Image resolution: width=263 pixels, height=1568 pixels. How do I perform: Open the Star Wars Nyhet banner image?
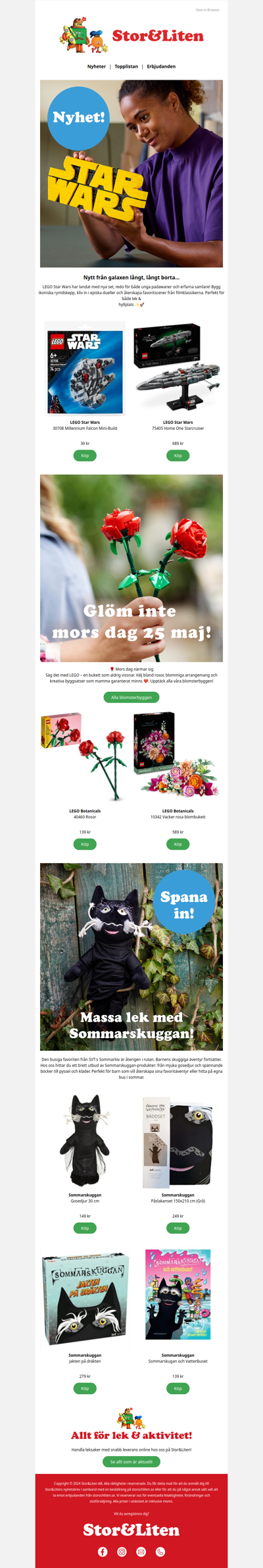pos(131,174)
